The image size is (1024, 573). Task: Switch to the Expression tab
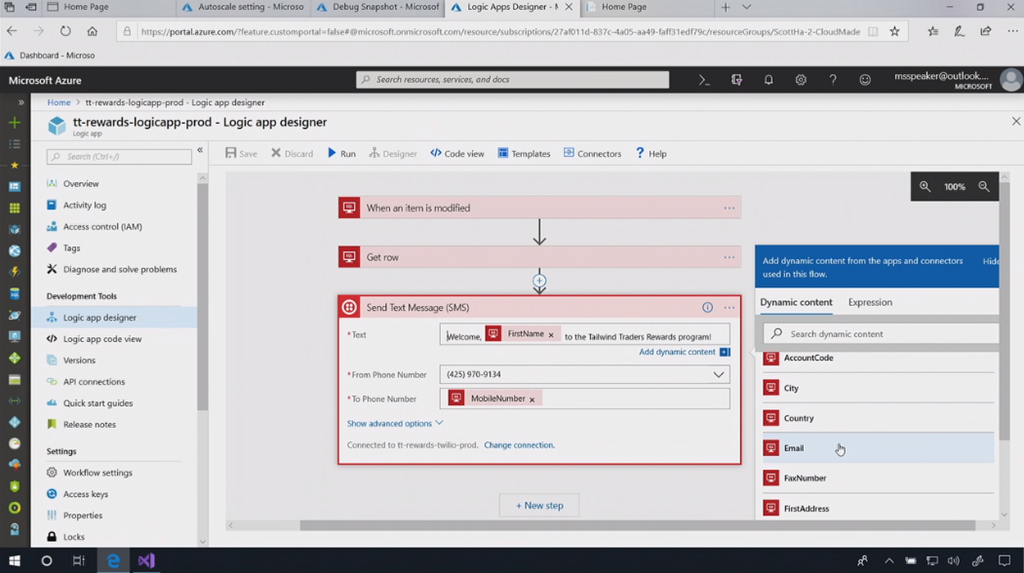tap(870, 302)
